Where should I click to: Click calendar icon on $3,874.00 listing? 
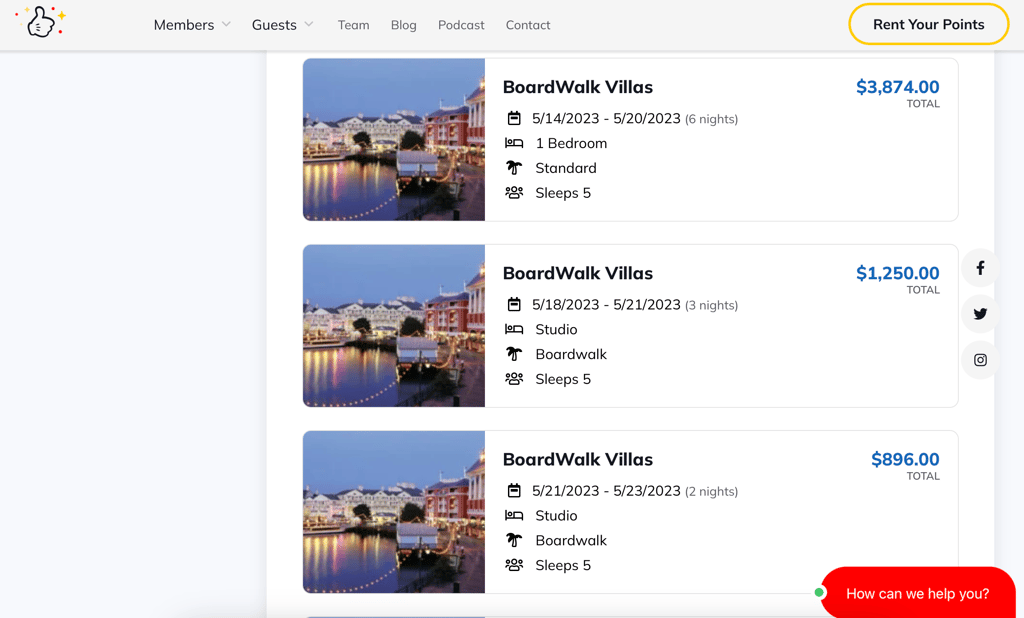coord(514,118)
